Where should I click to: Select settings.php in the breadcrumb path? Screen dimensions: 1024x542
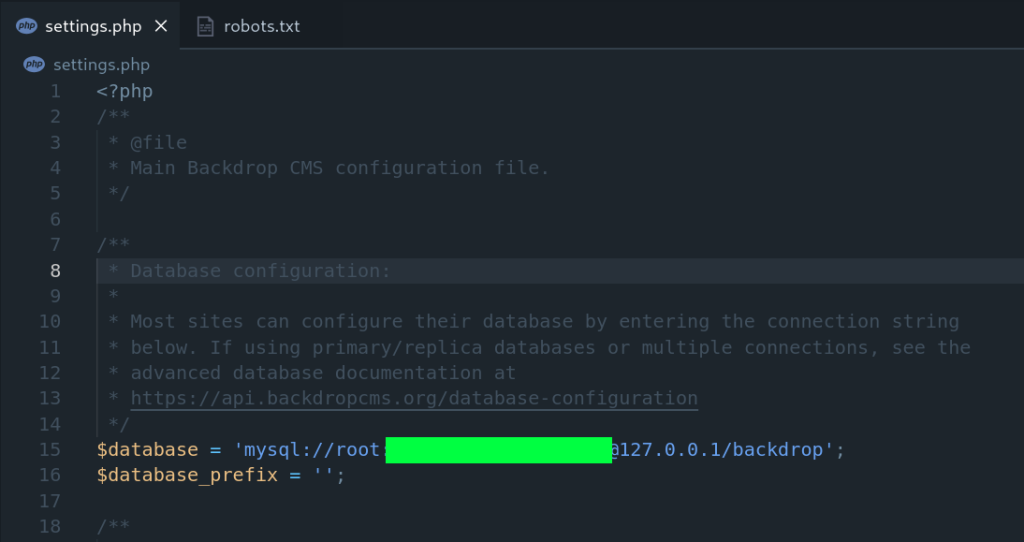pos(101,65)
